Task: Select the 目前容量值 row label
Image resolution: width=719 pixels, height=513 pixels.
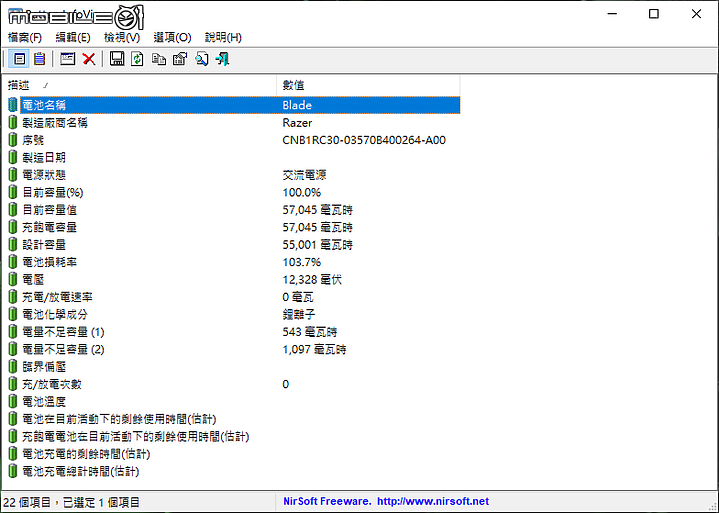Action: 50,210
